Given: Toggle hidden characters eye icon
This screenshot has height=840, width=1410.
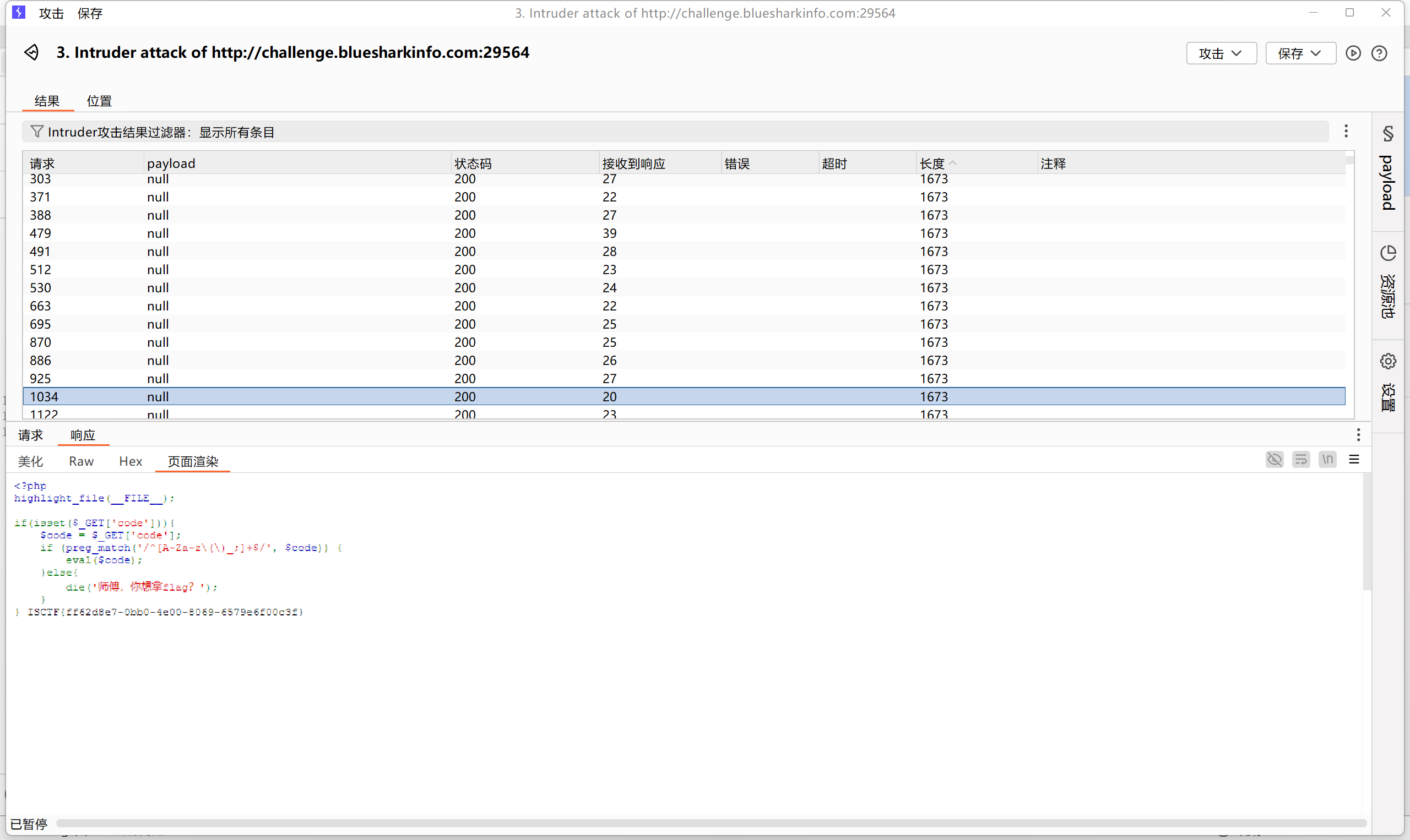Looking at the screenshot, I should tap(1274, 459).
